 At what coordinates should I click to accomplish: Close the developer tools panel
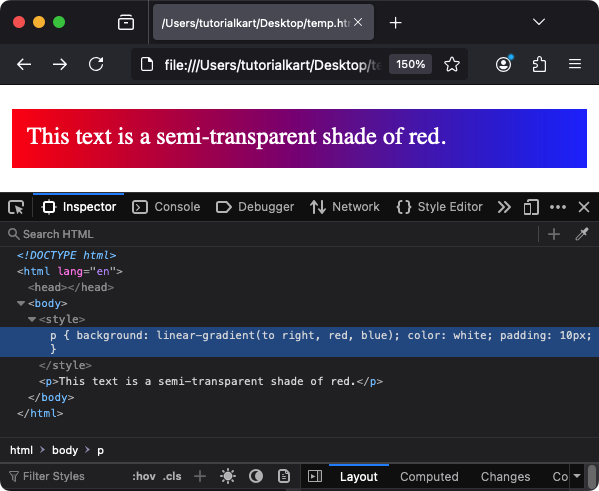pos(584,207)
